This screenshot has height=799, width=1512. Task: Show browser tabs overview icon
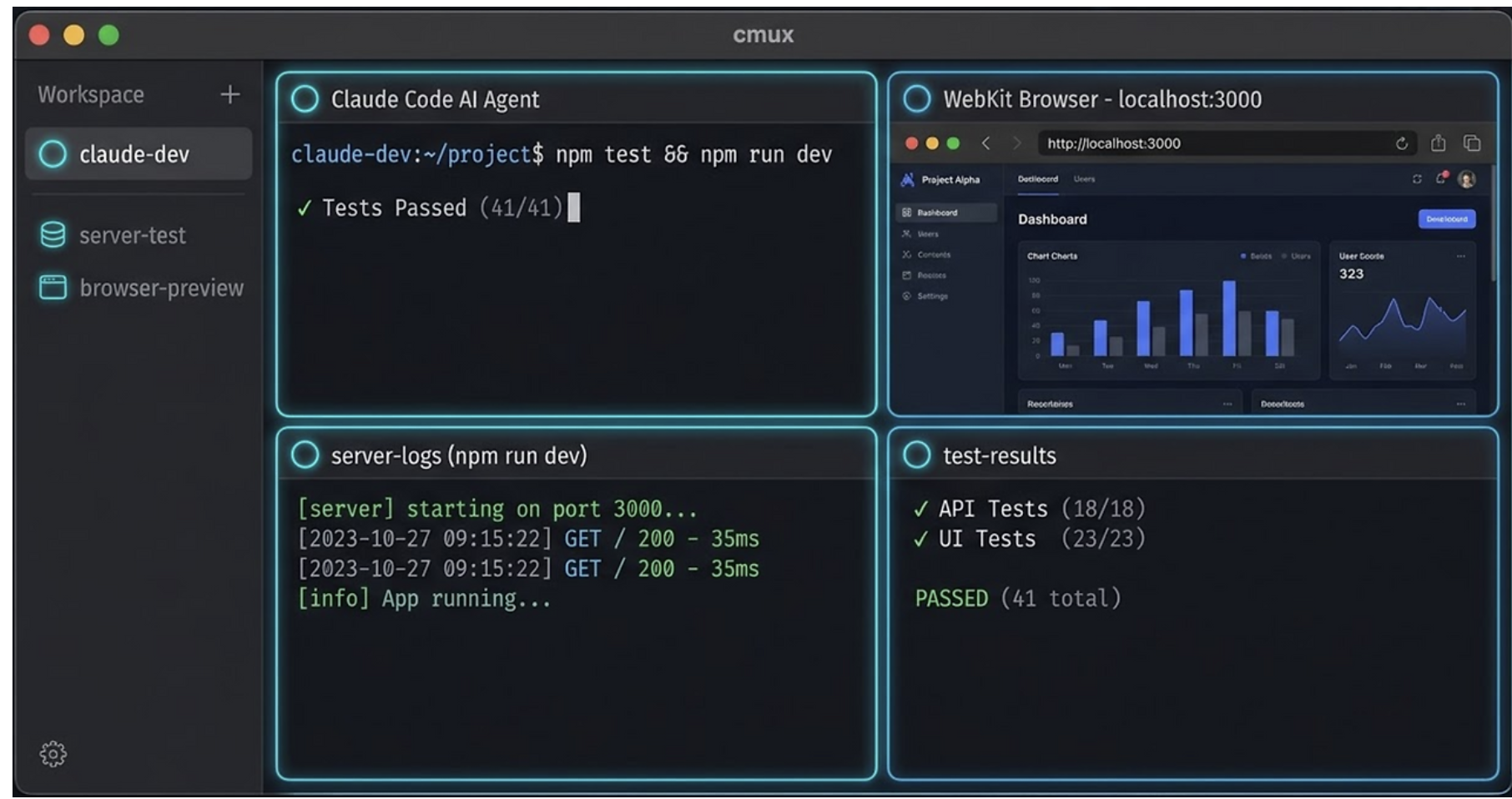[x=1472, y=143]
